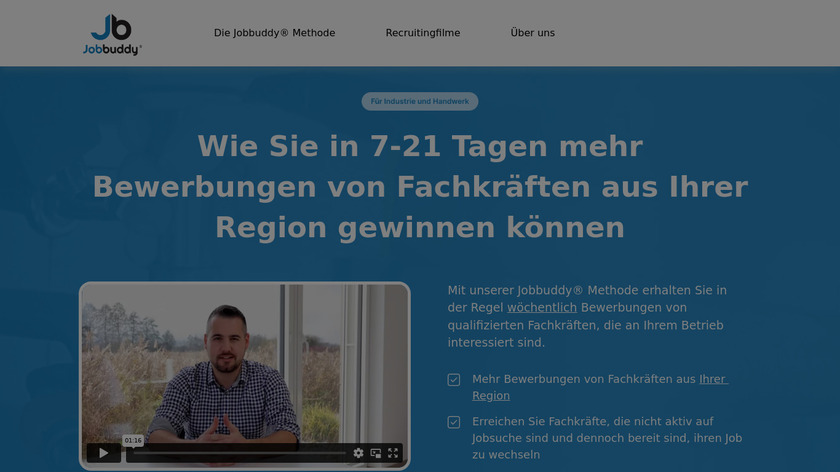
Task: Click the checkmark icon beside Mehr Bewerbungen
Action: pos(454,380)
